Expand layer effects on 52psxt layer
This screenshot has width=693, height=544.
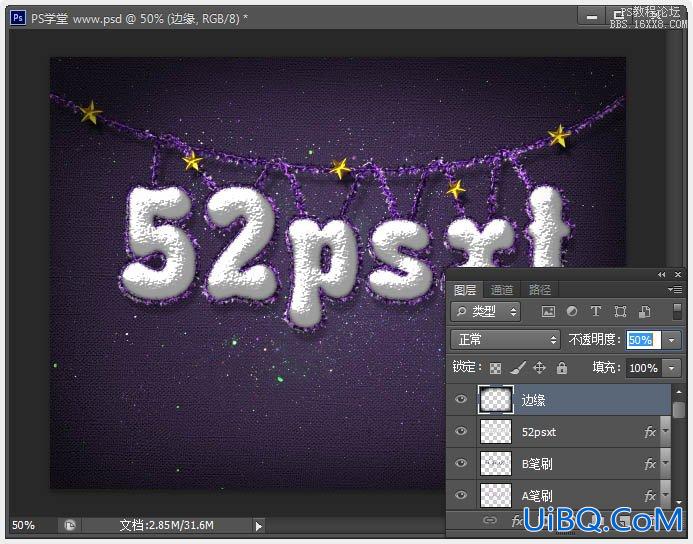click(665, 431)
